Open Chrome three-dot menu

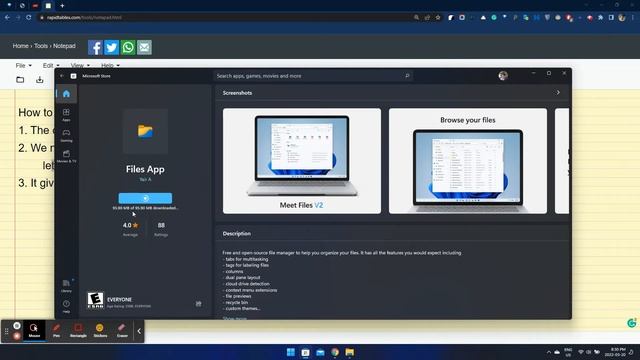pos(633,18)
